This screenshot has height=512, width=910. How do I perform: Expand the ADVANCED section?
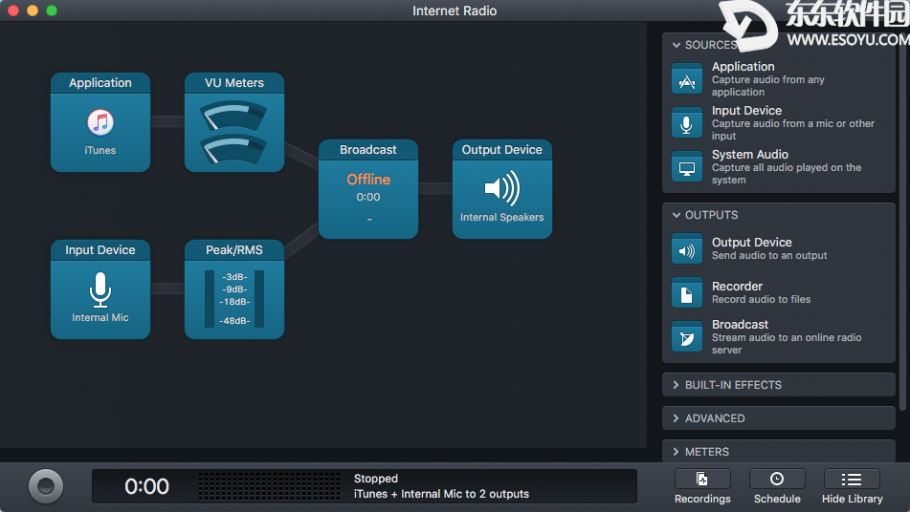[x=779, y=419]
